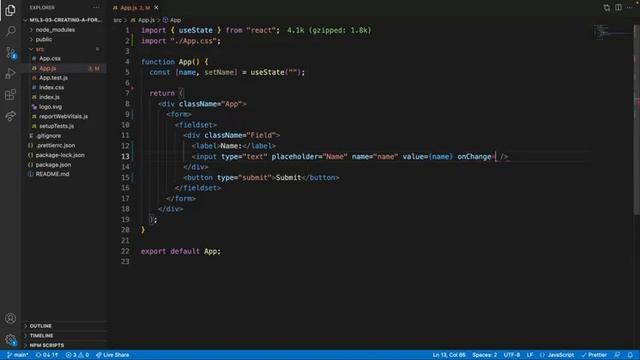Open the Live Share view icon
The width and height of the screenshot is (640, 360).
pyautogui.click(x=10, y=116)
